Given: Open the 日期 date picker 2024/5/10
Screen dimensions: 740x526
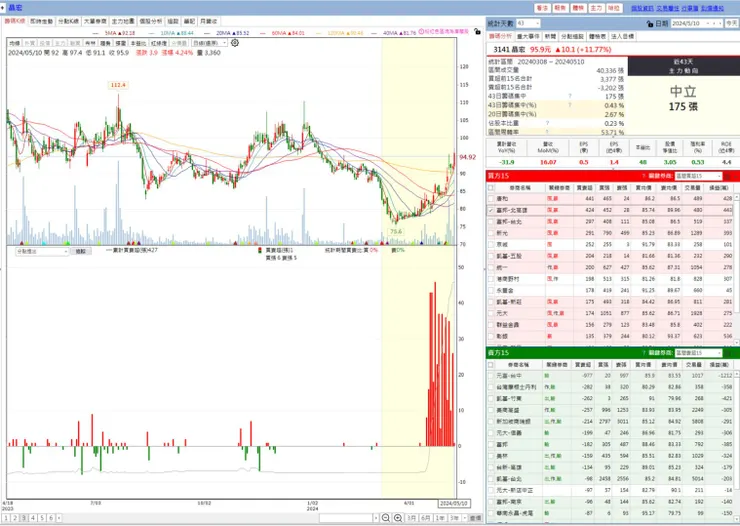Looking at the screenshot, I should (x=697, y=23).
